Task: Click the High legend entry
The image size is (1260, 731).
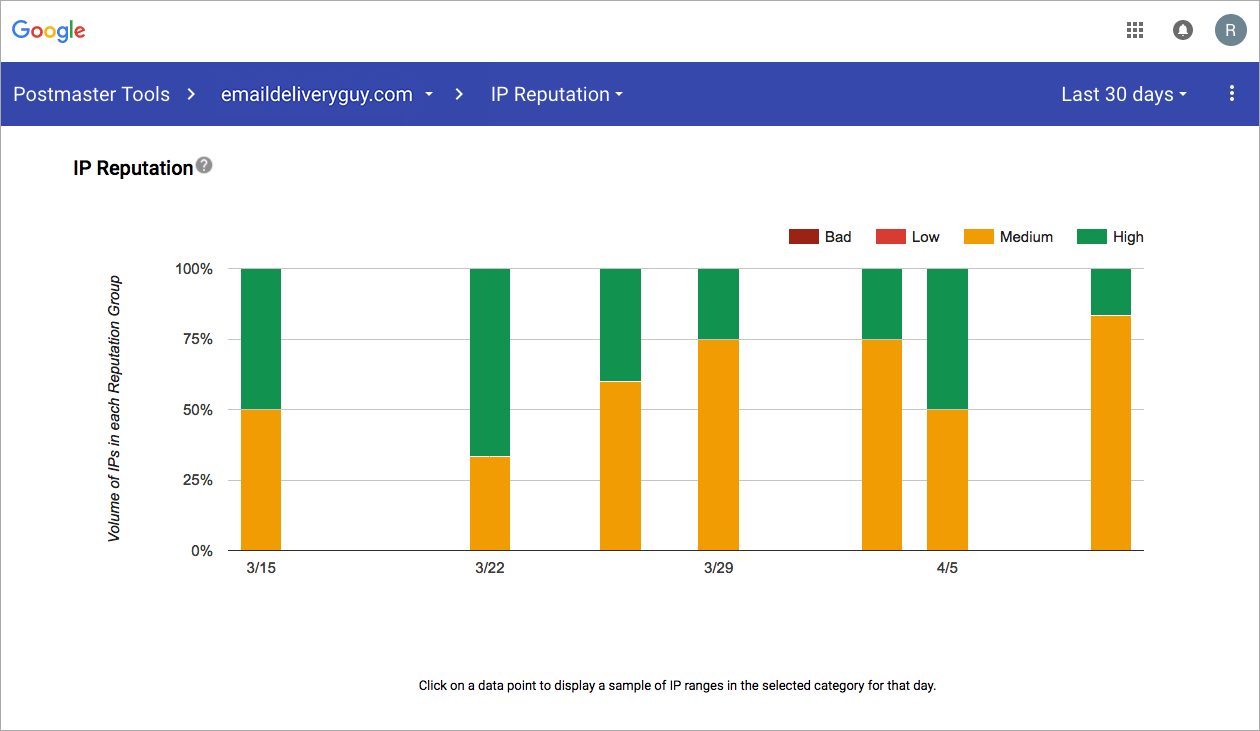Action: [x=1110, y=237]
